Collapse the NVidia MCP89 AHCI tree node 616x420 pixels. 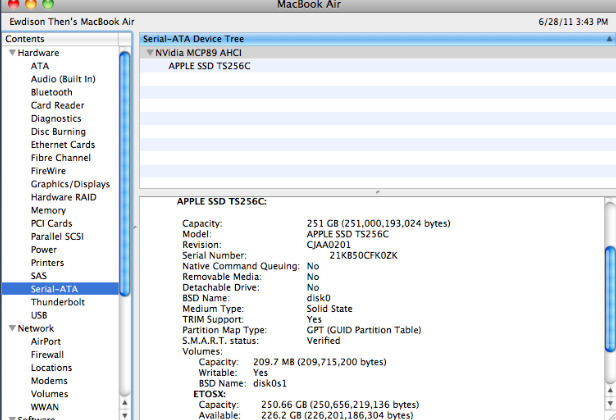(149, 52)
